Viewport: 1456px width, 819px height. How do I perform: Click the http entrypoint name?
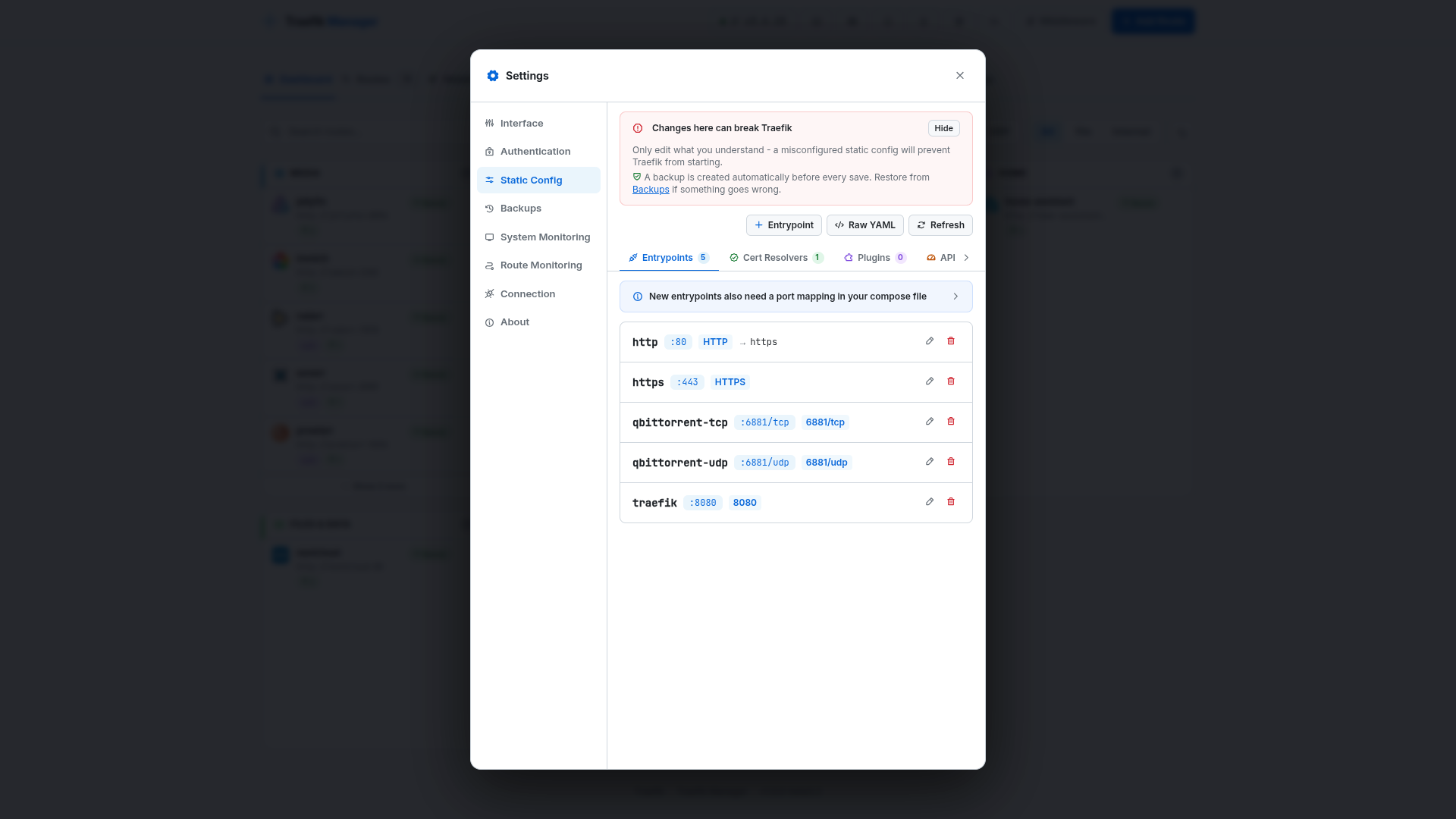(645, 342)
